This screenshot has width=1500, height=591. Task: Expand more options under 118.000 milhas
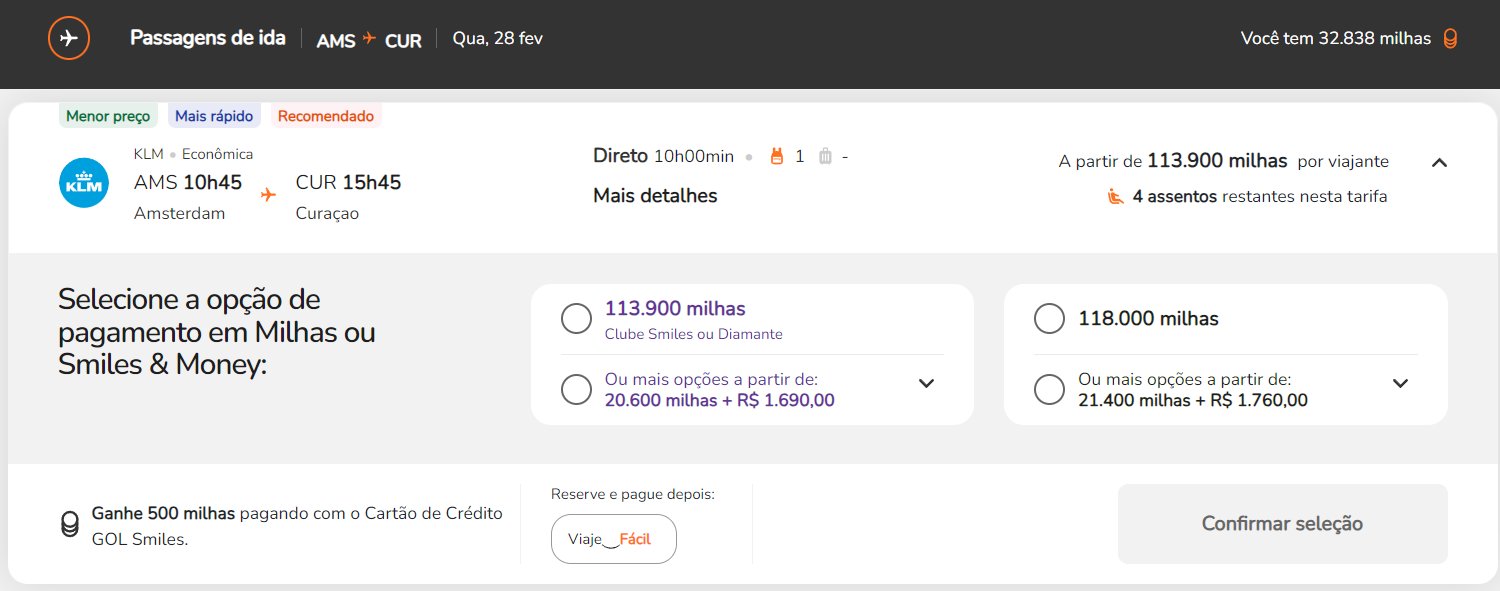click(x=1401, y=383)
